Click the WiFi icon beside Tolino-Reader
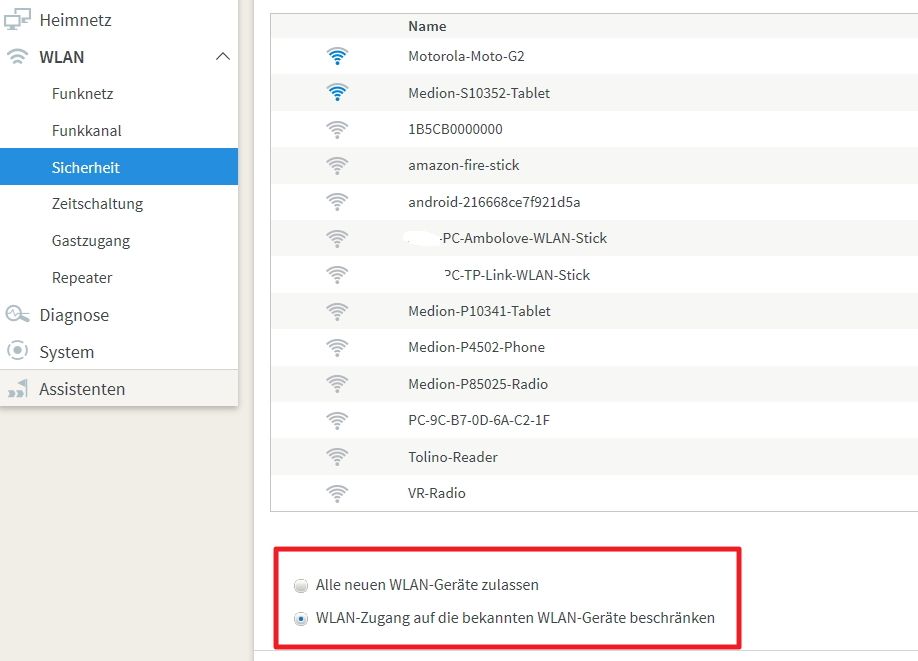Image resolution: width=918 pixels, height=661 pixels. coord(337,456)
